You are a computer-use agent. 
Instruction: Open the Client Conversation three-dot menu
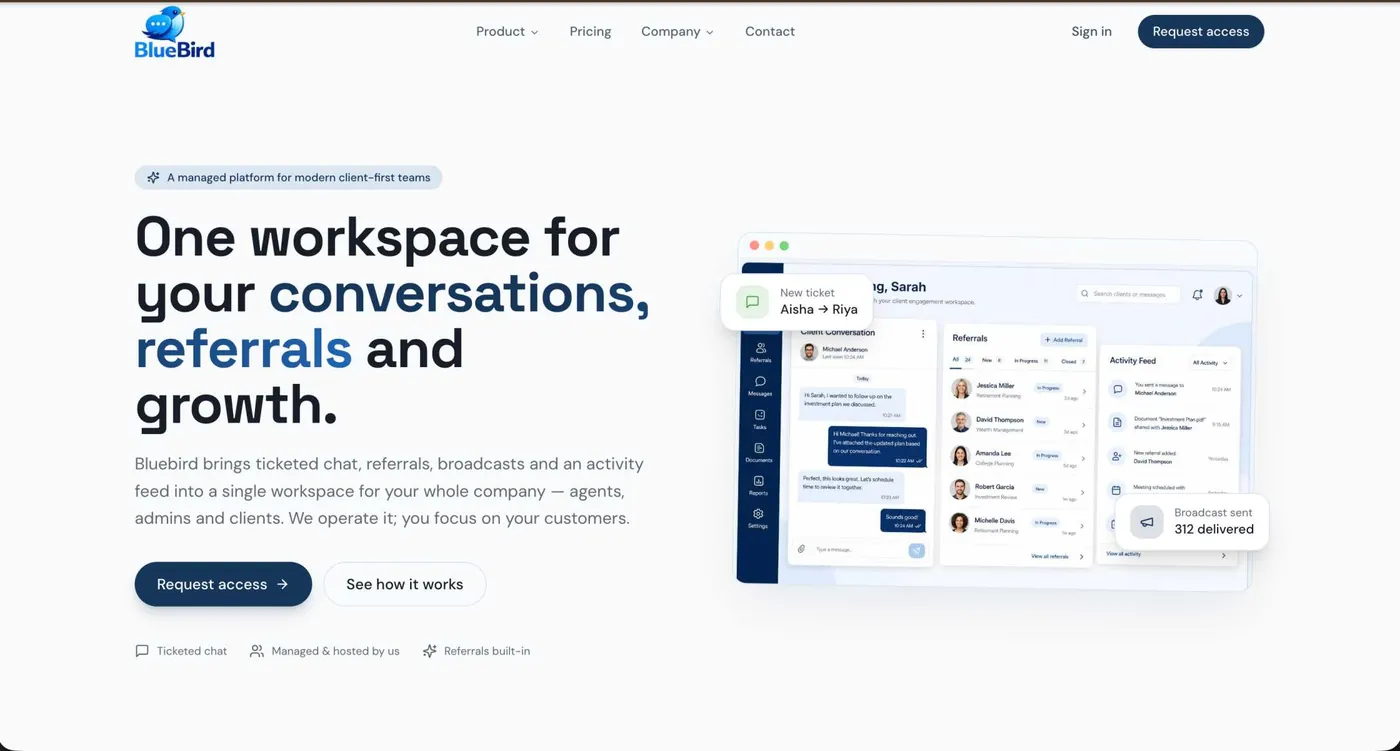click(923, 334)
